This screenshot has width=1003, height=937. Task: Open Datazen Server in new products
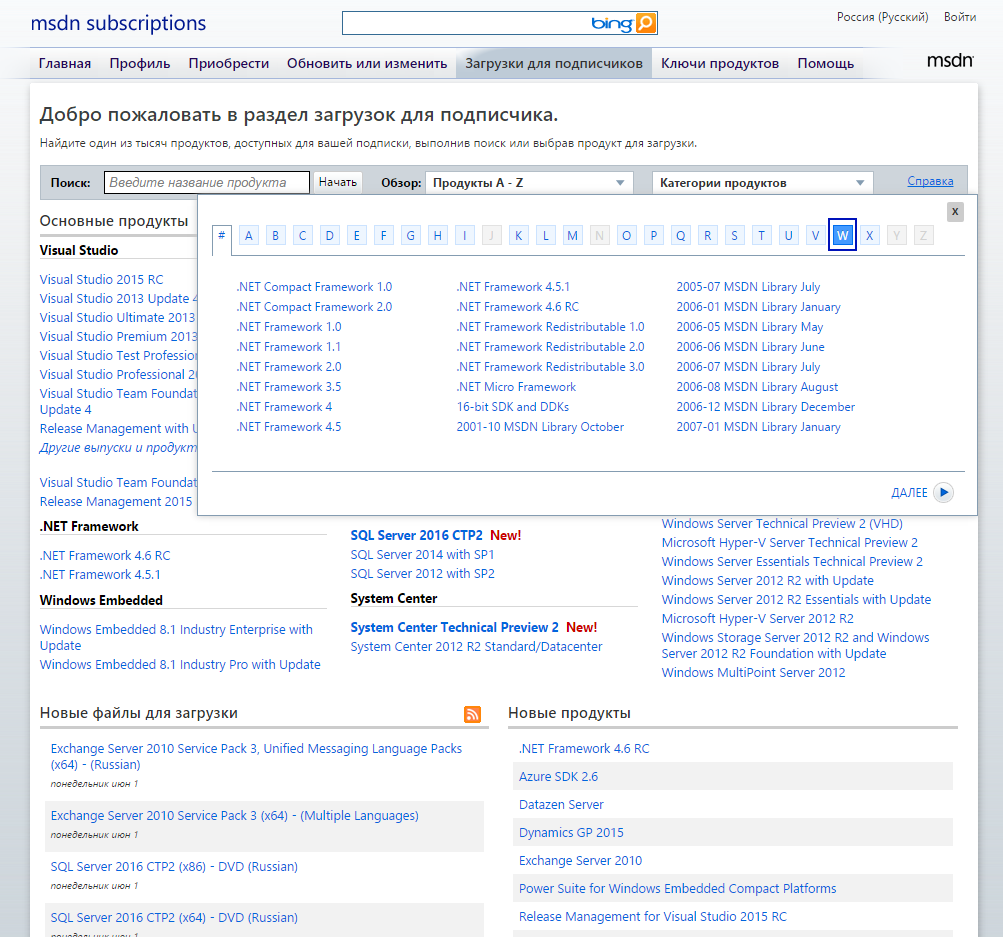[561, 805]
